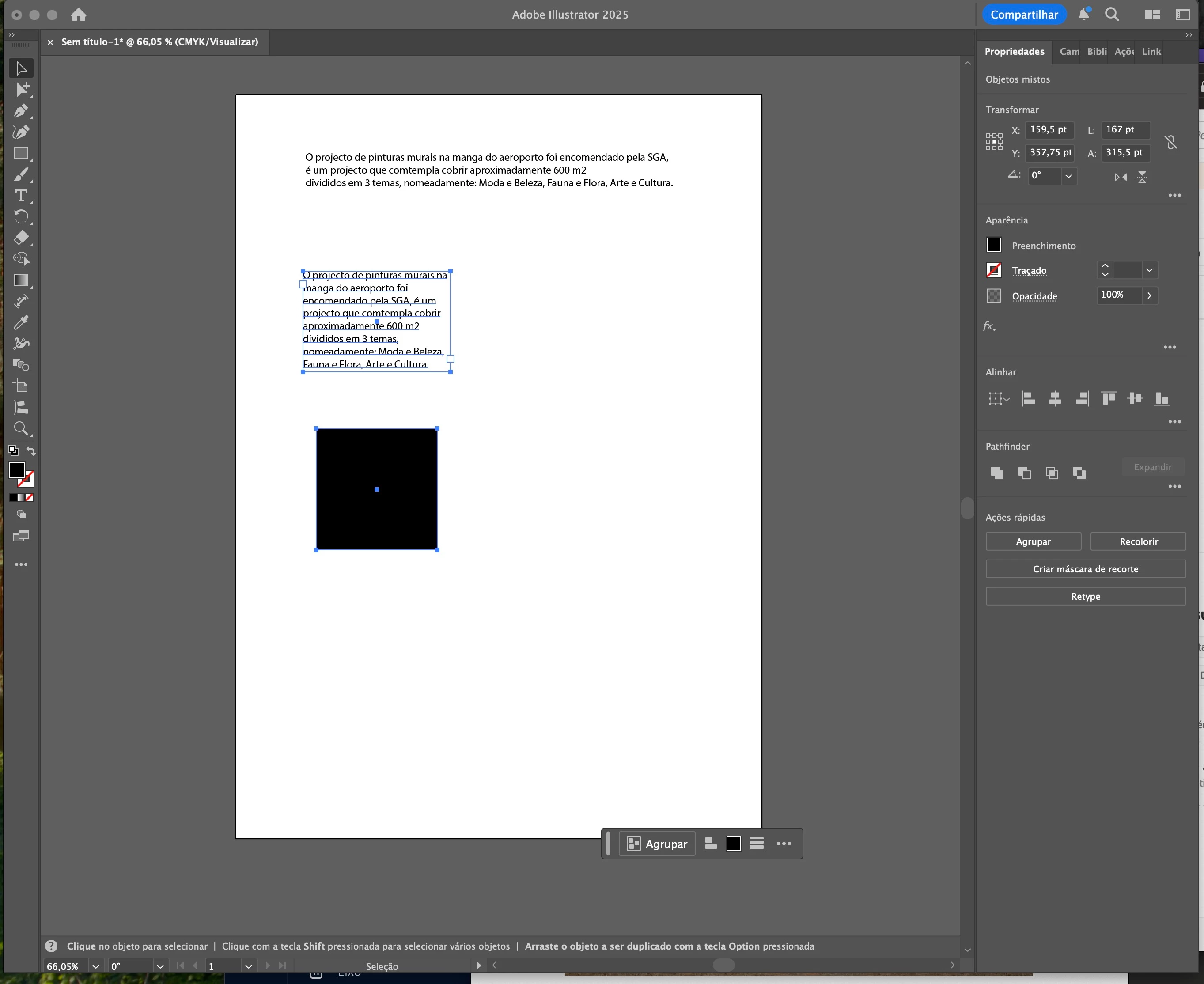Swap fill and stroke colors

click(x=31, y=451)
